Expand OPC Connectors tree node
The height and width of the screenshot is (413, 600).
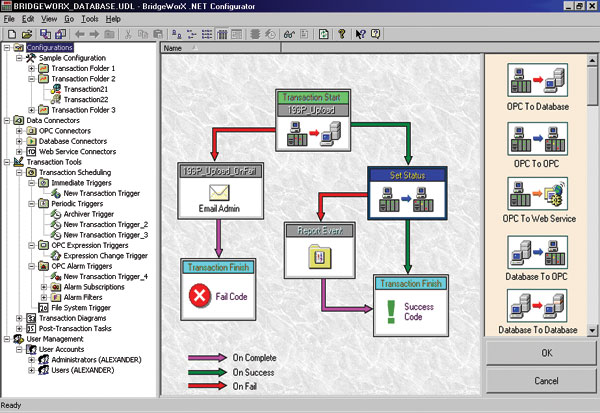pos(19,131)
